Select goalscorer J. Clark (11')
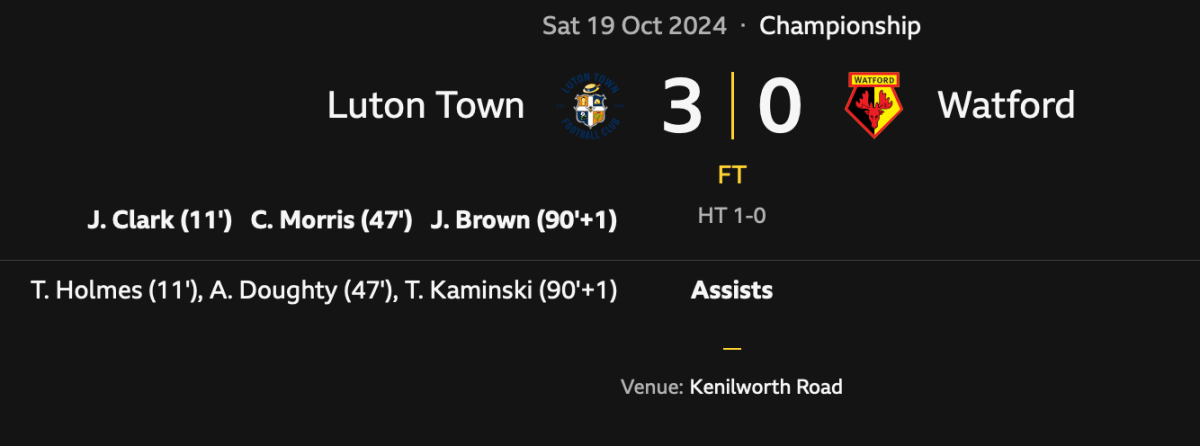Viewport: 1200px width, 446px height. point(159,221)
